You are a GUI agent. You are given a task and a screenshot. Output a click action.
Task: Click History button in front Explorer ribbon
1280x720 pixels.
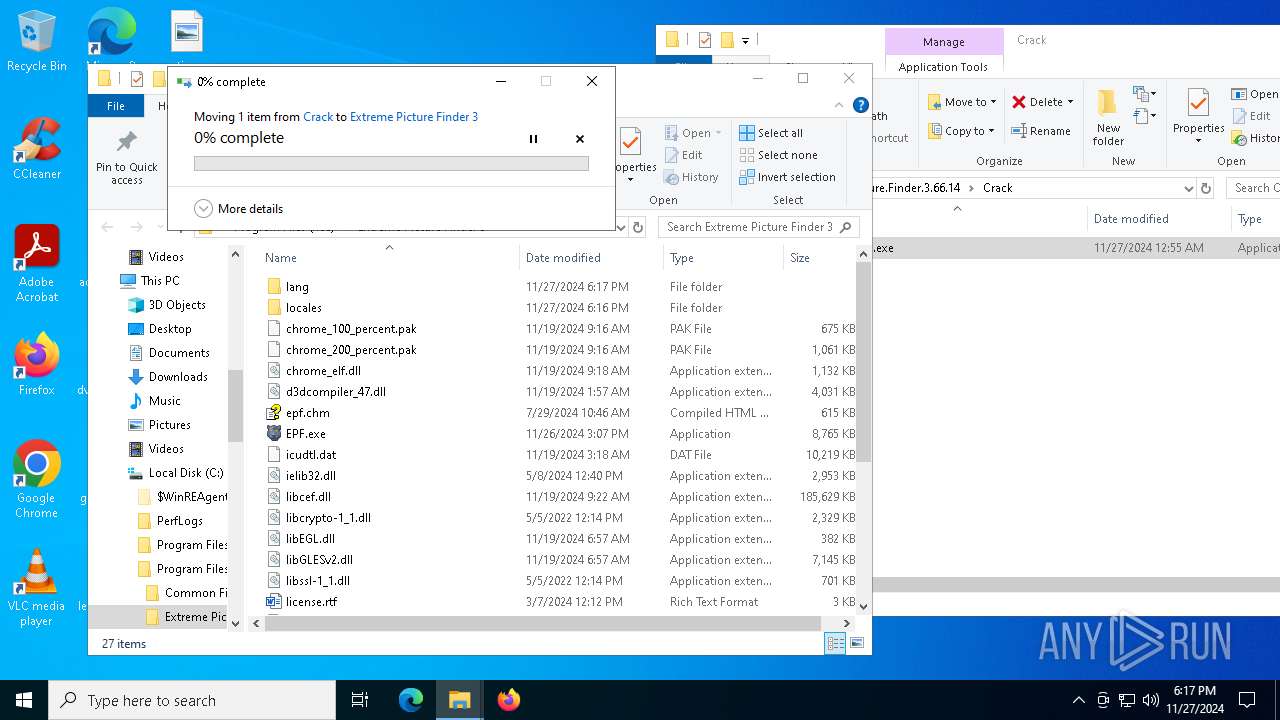[x=691, y=177]
